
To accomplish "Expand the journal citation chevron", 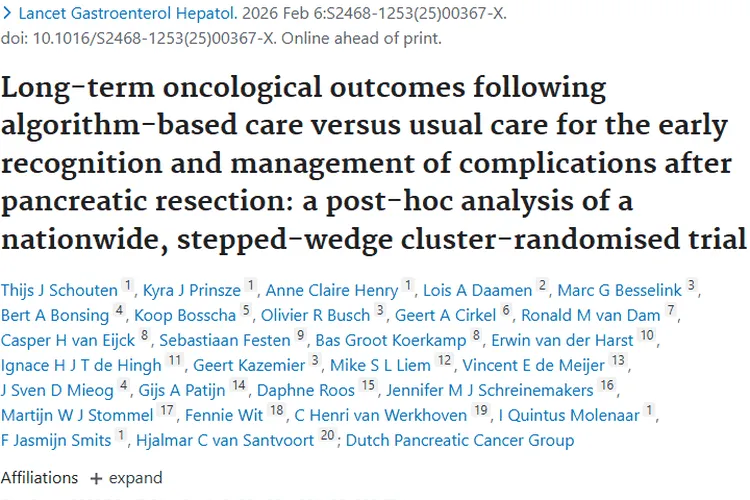I will (7, 14).
